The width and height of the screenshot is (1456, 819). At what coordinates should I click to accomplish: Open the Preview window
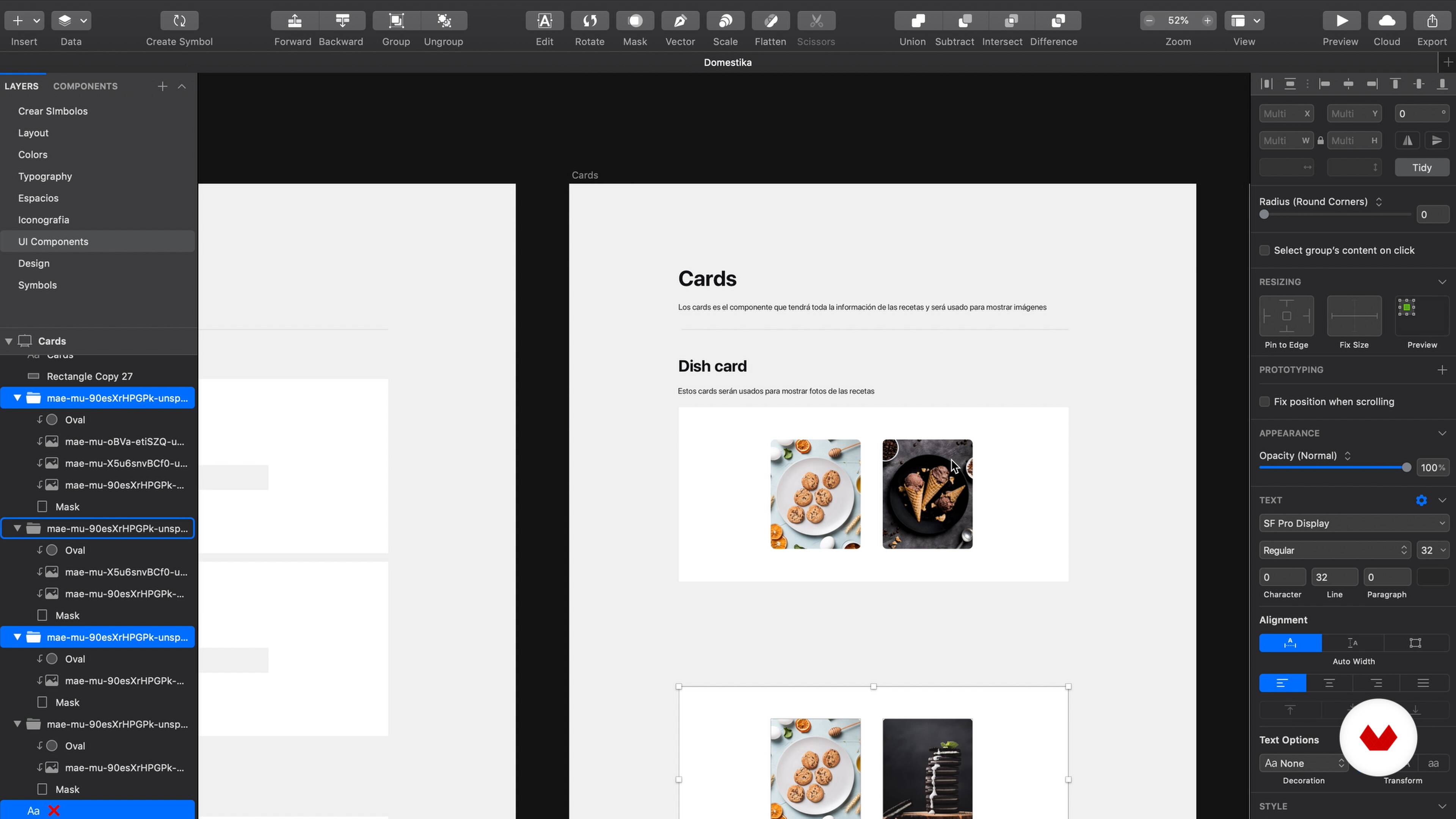click(1341, 21)
